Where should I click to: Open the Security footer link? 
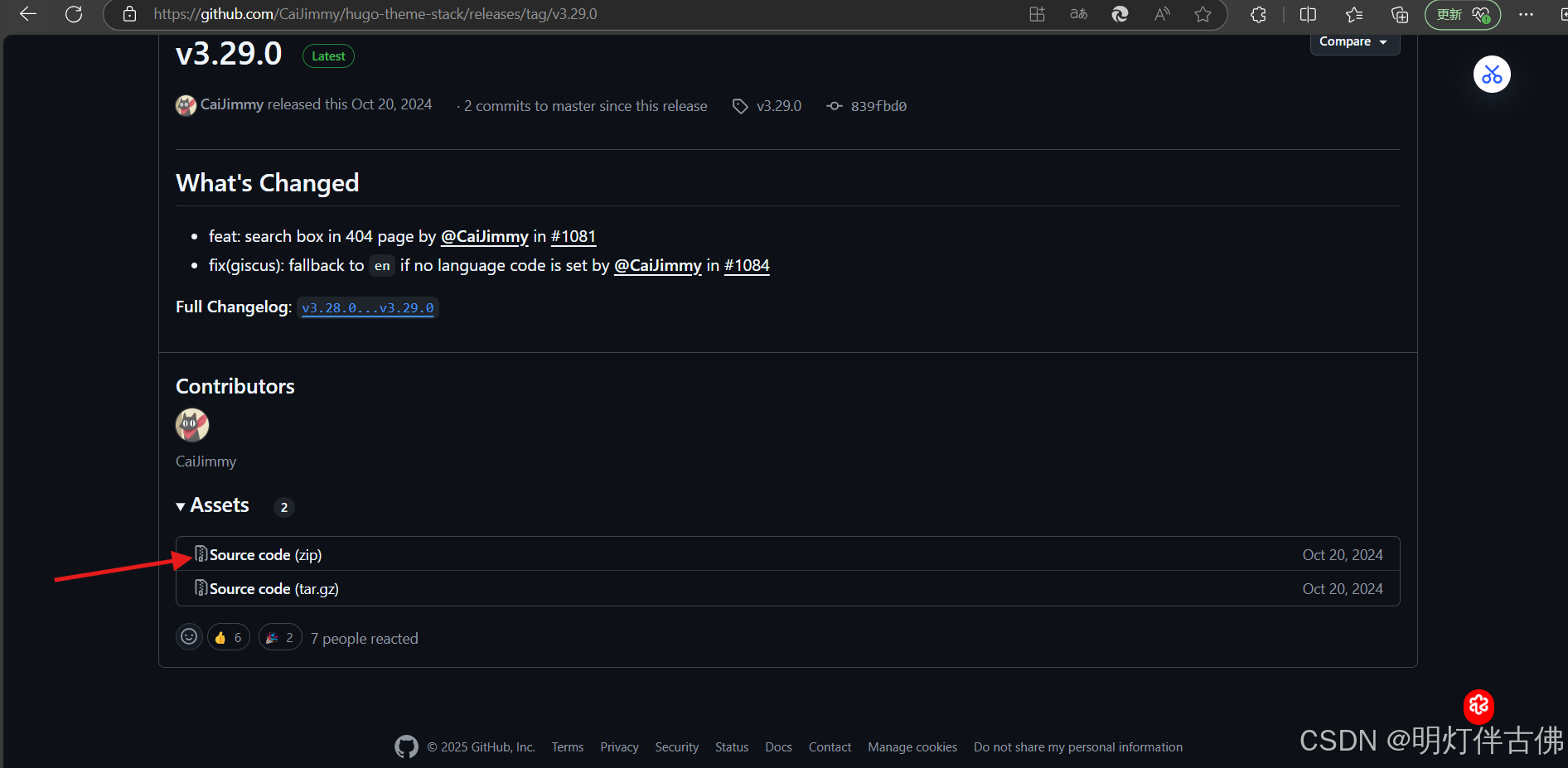[677, 747]
